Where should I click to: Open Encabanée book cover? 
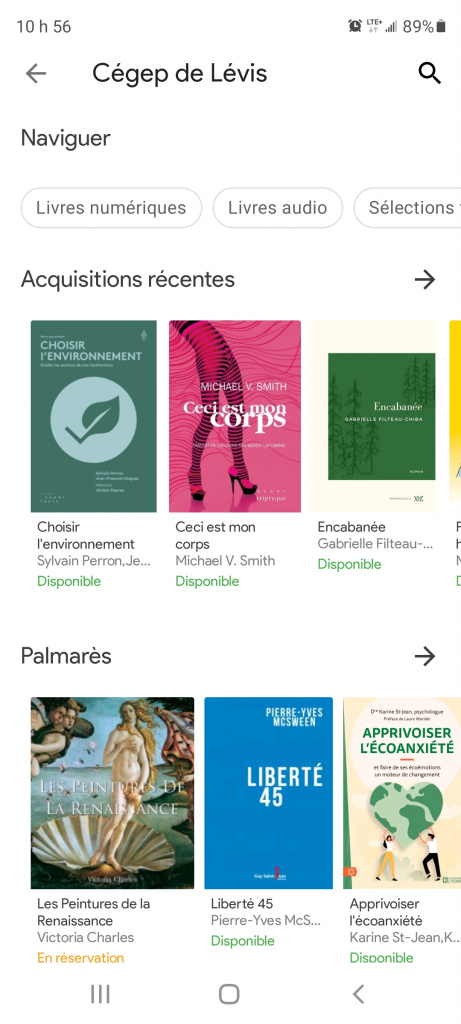[374, 416]
